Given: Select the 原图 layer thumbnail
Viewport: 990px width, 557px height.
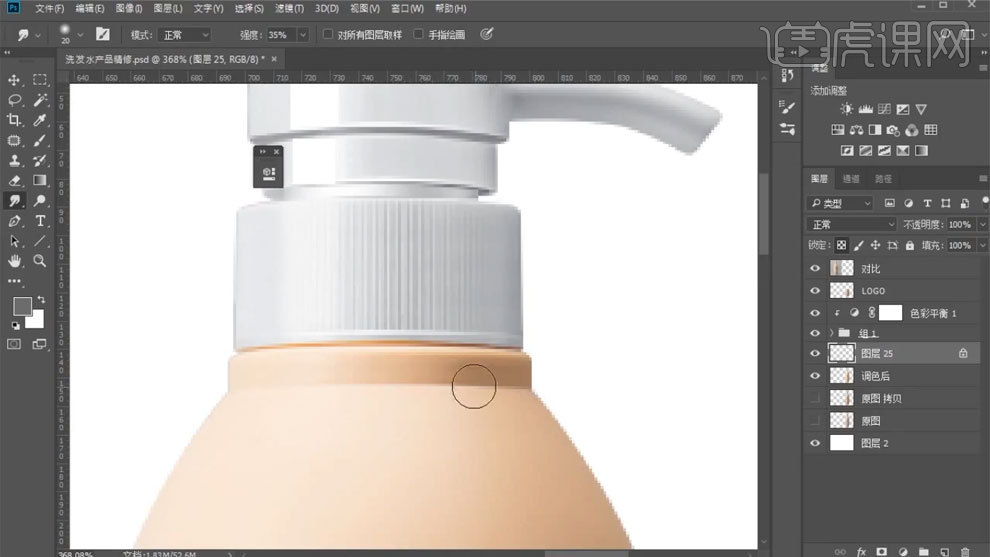Looking at the screenshot, I should pos(841,421).
